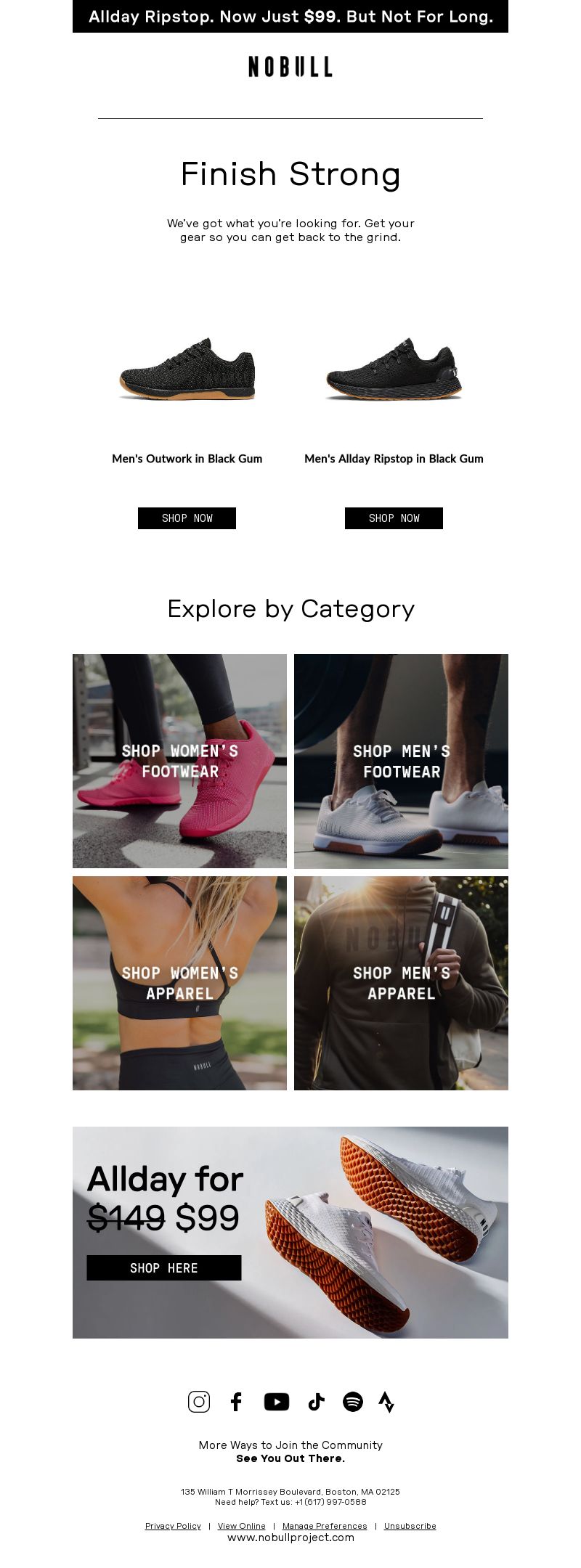Open Shop Men's Footwear category tile
The width and height of the screenshot is (581, 1568).
click(401, 761)
